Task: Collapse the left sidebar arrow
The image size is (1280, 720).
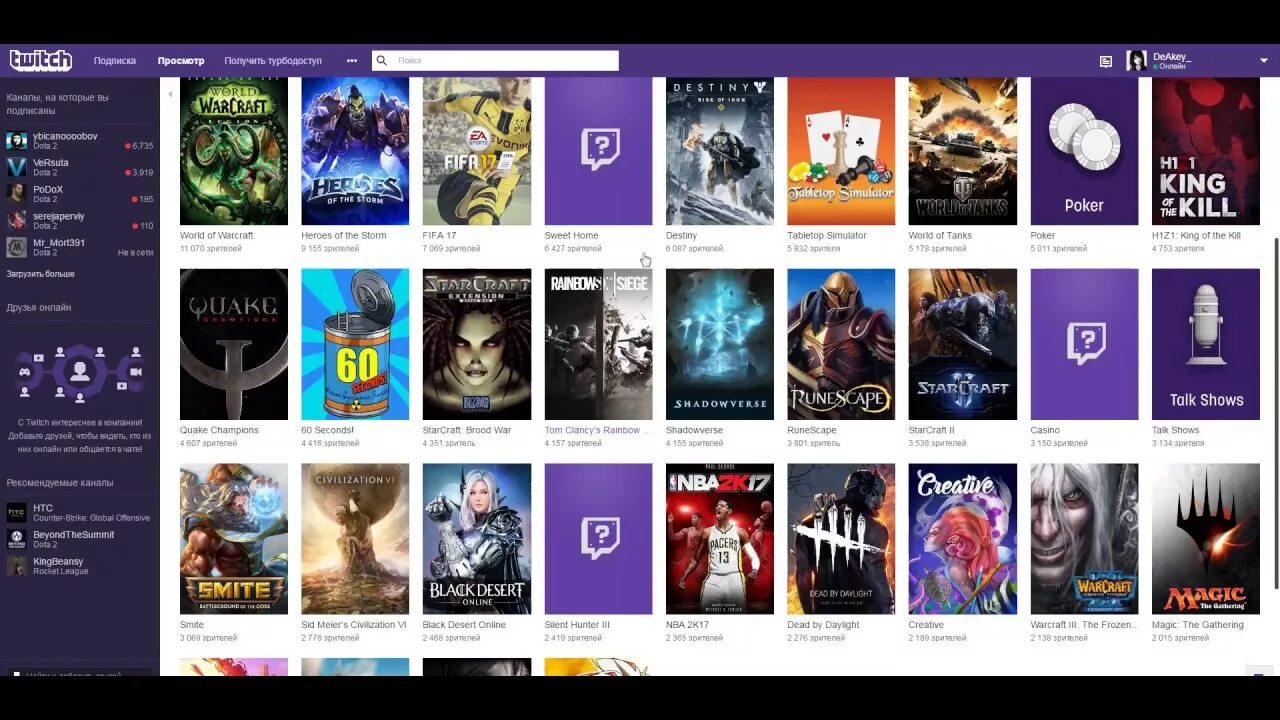Action: (x=169, y=94)
